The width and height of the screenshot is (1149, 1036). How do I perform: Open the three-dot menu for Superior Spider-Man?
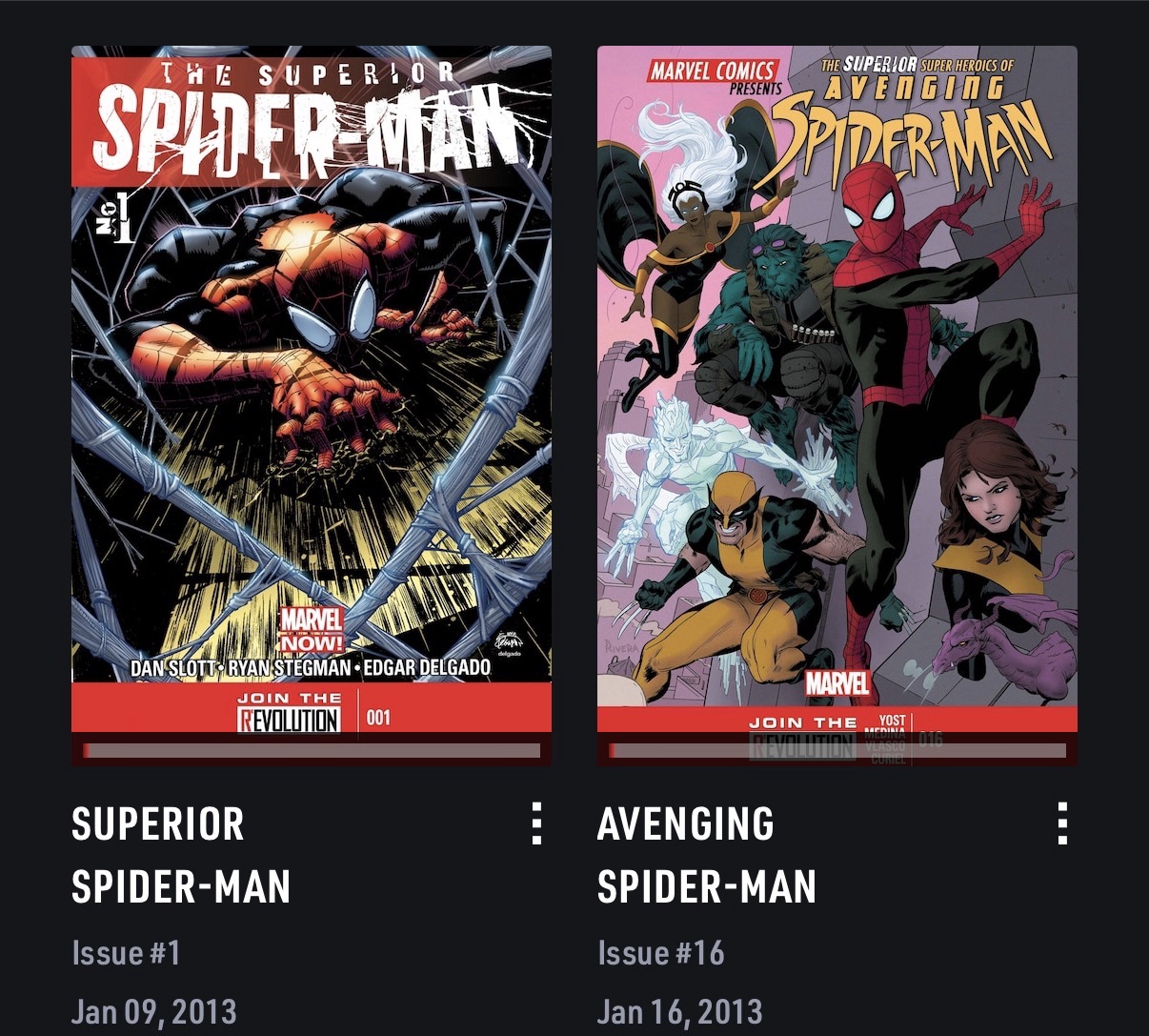(536, 823)
